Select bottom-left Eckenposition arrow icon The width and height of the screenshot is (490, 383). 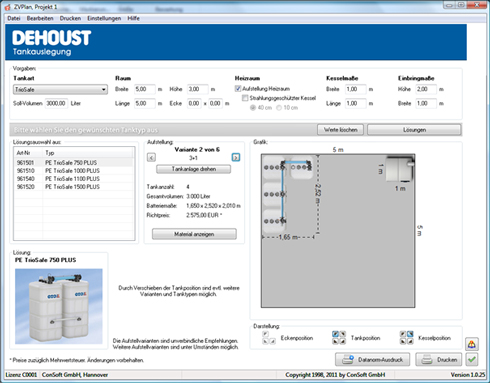pos(265,341)
